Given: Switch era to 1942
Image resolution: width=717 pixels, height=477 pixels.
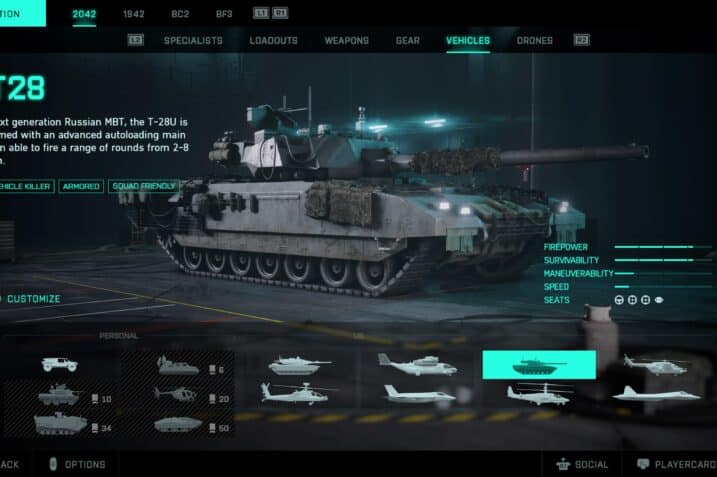Looking at the screenshot, I should 134,14.
